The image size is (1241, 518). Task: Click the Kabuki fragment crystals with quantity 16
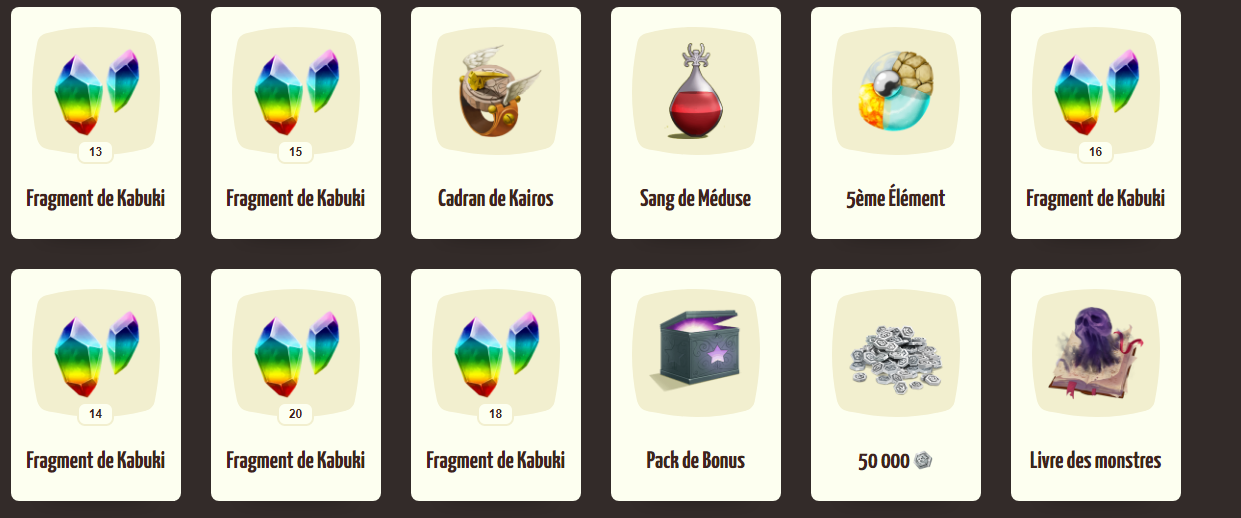click(1096, 92)
